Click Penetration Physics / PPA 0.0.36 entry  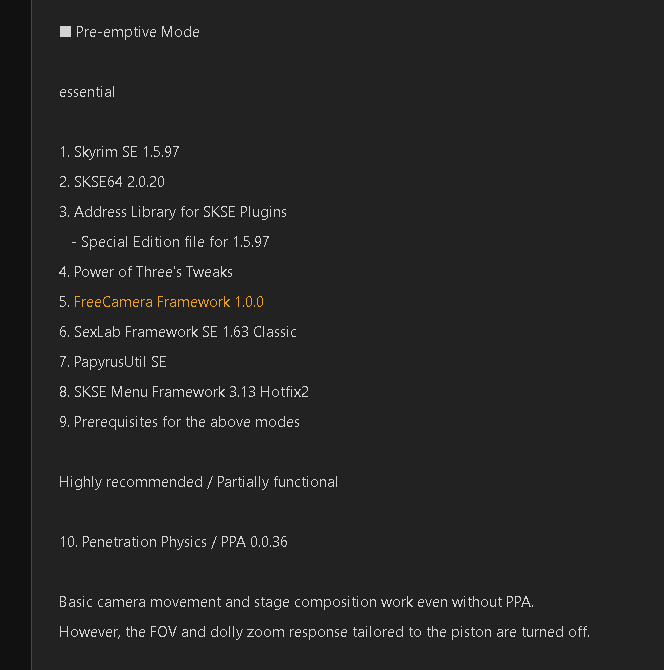(173, 542)
